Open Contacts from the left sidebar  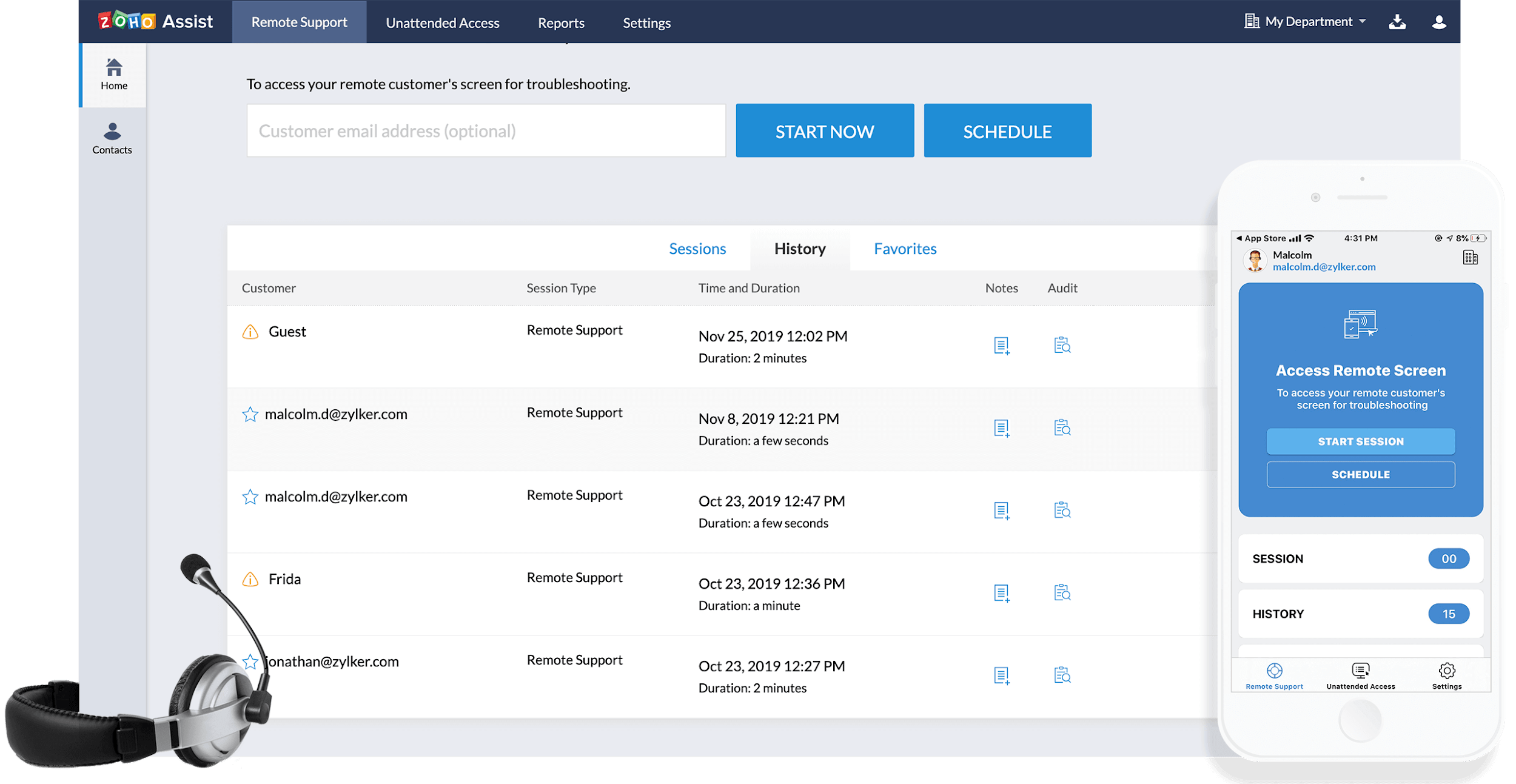[x=112, y=138]
